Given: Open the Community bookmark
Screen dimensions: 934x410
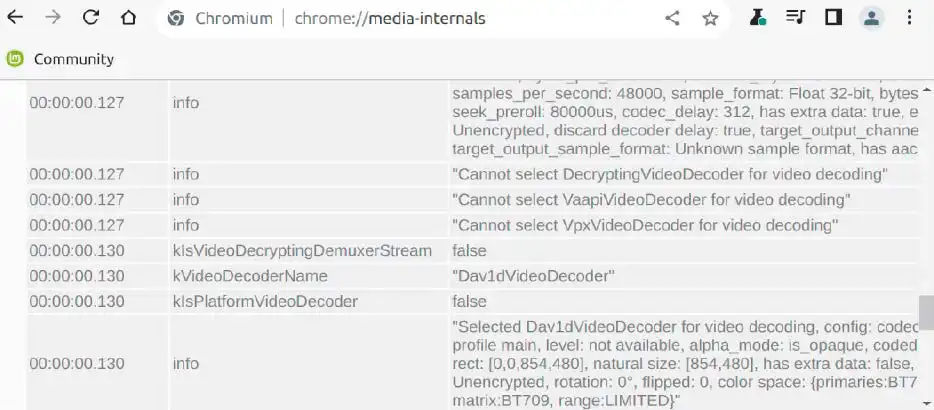Looking at the screenshot, I should click(x=60, y=59).
